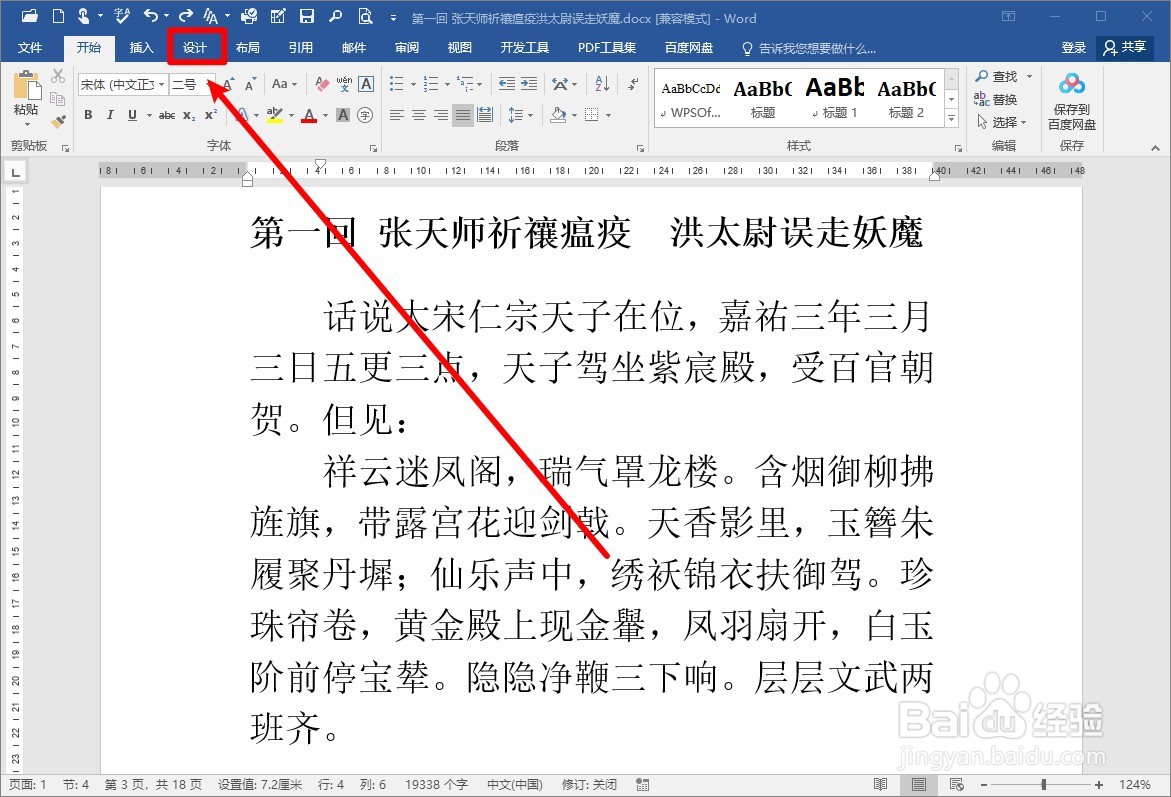Center align the paragraph
Viewport: 1171px width, 797px height.
click(419, 115)
